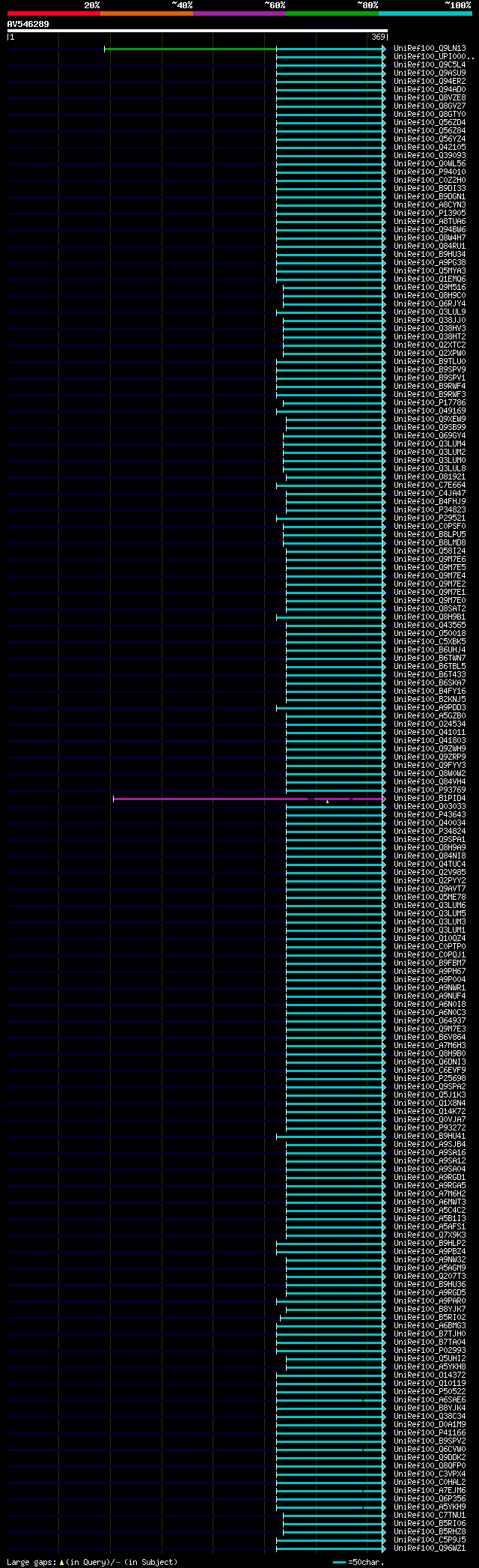Click the red 20% identity legend segment
479x1568 pixels.
click(x=54, y=13)
